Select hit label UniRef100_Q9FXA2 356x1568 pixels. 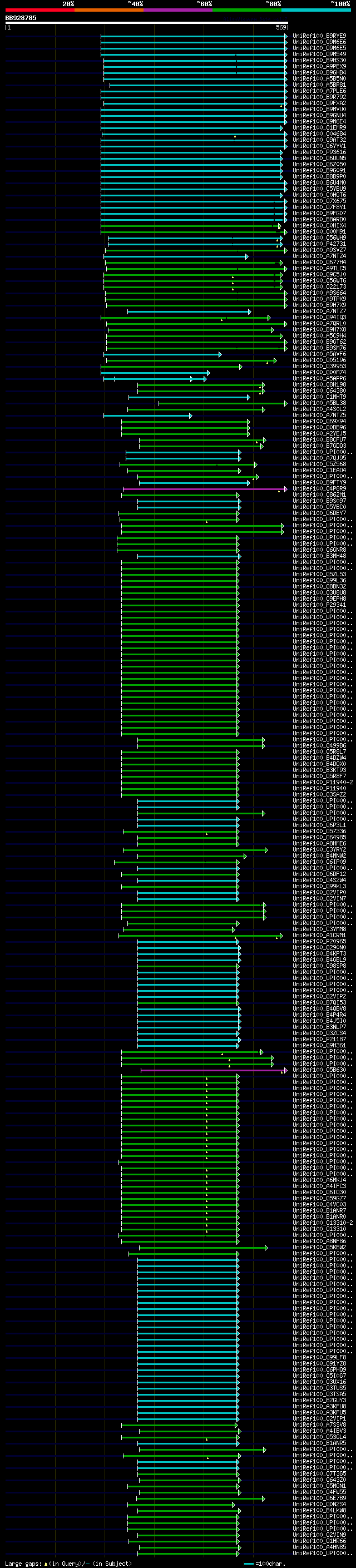319,103
